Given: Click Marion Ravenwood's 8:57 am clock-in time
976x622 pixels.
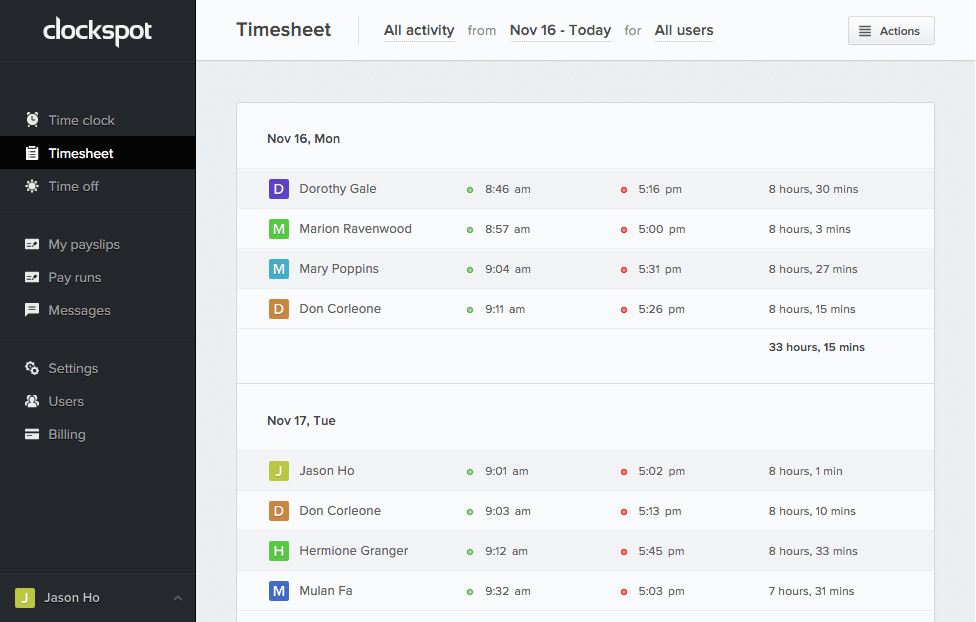Looking at the screenshot, I should [x=507, y=229].
